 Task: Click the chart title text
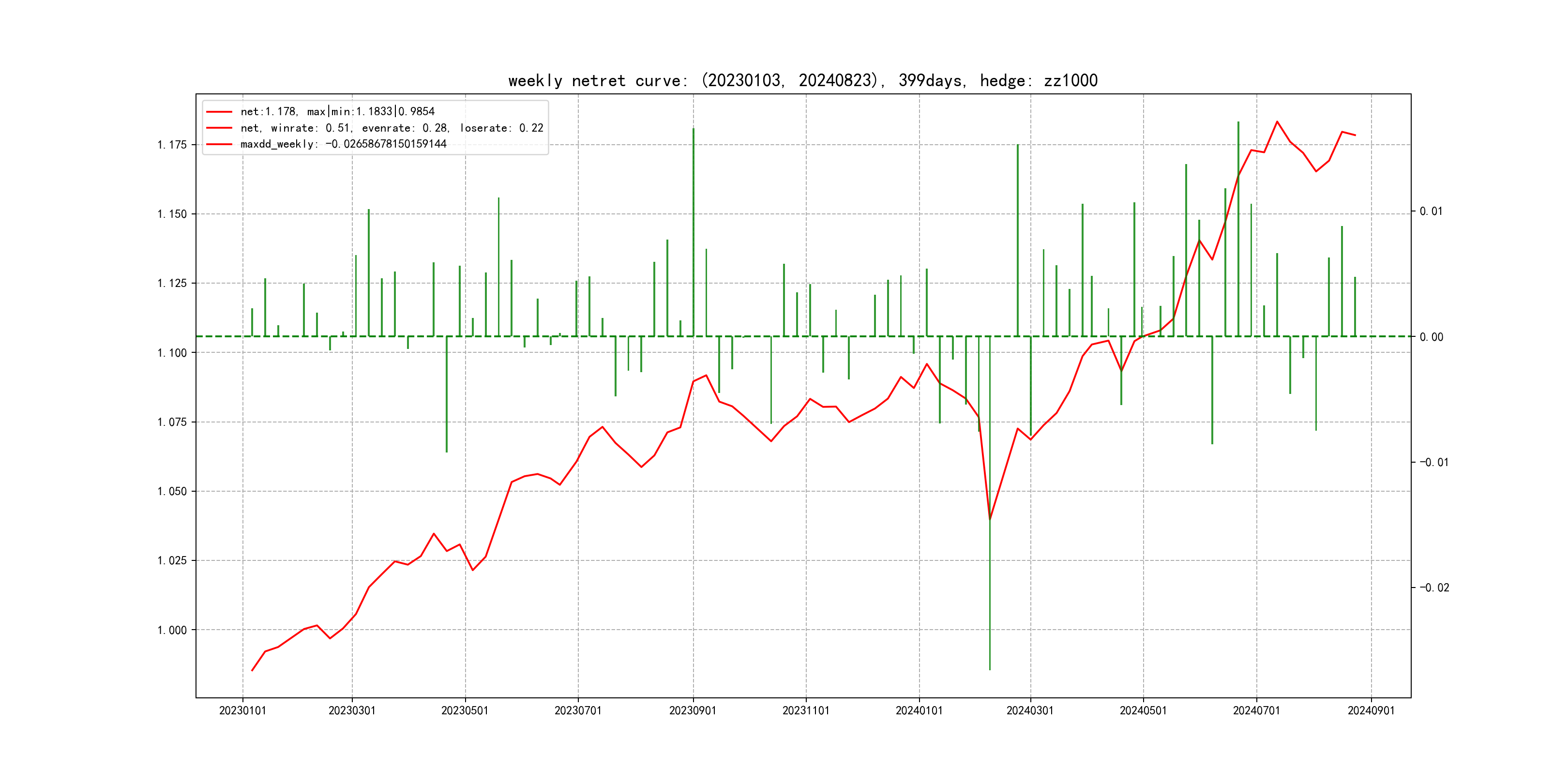pyautogui.click(x=802, y=81)
